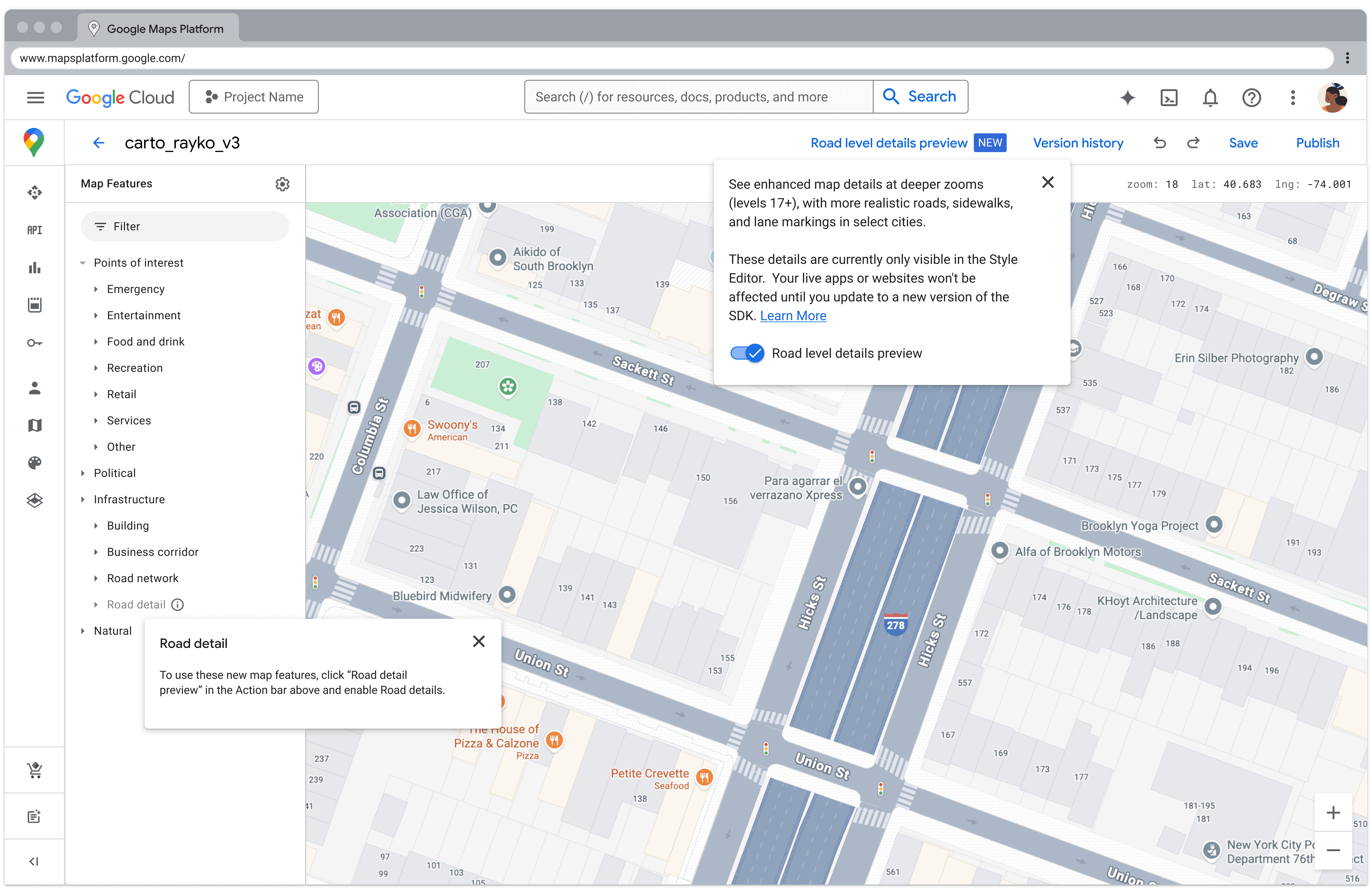Click the Gemini sparkle icon
1372x892 pixels.
(1128, 97)
